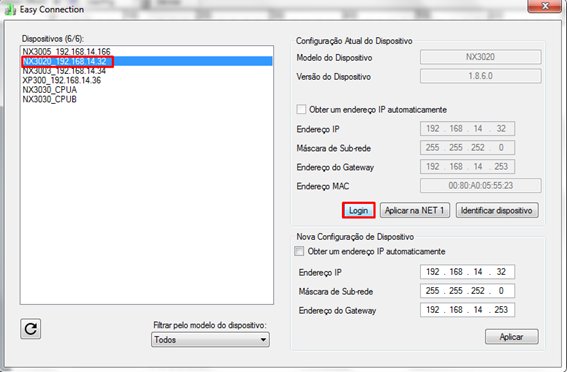
Task: Select device NX3030_CPUB
Action: 146,99
